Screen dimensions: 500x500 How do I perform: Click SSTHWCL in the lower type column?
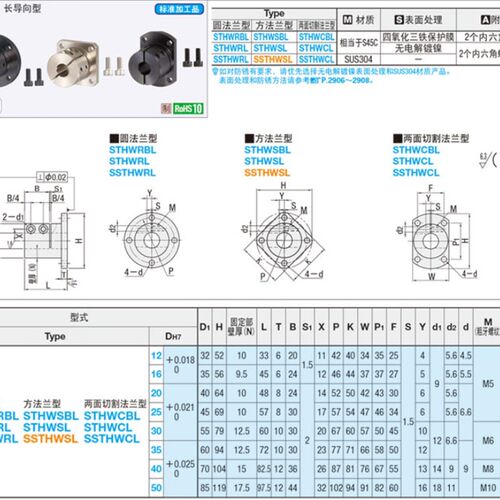pyautogui.click(x=112, y=439)
